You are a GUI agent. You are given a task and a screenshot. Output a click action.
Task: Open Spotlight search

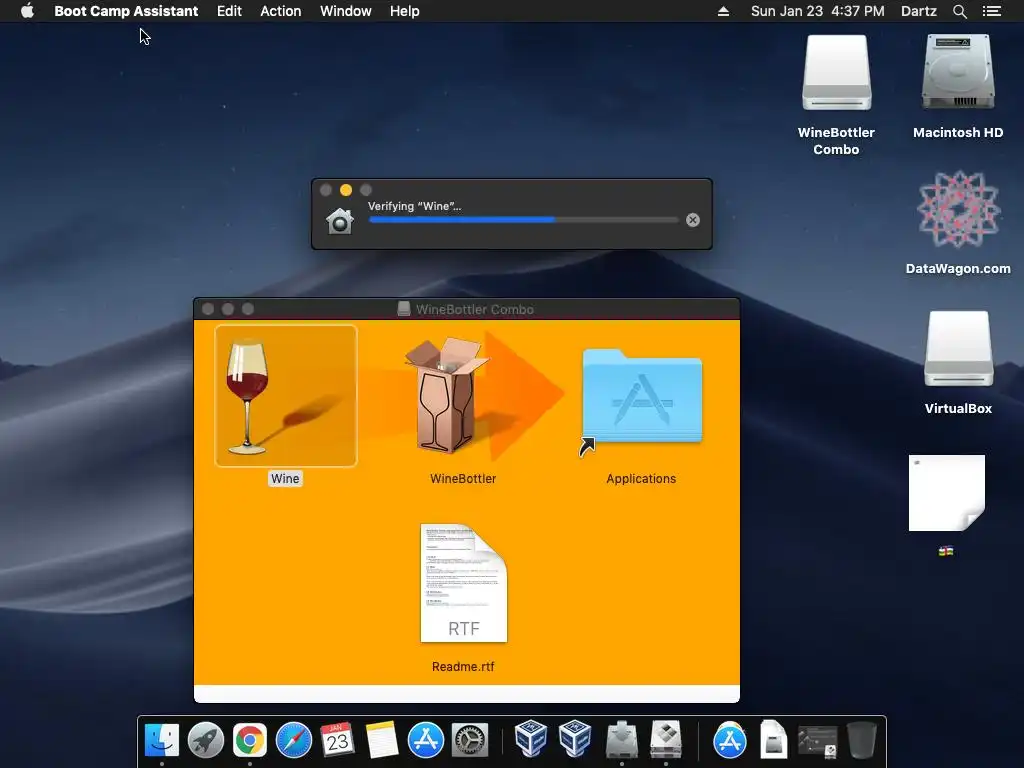(959, 11)
